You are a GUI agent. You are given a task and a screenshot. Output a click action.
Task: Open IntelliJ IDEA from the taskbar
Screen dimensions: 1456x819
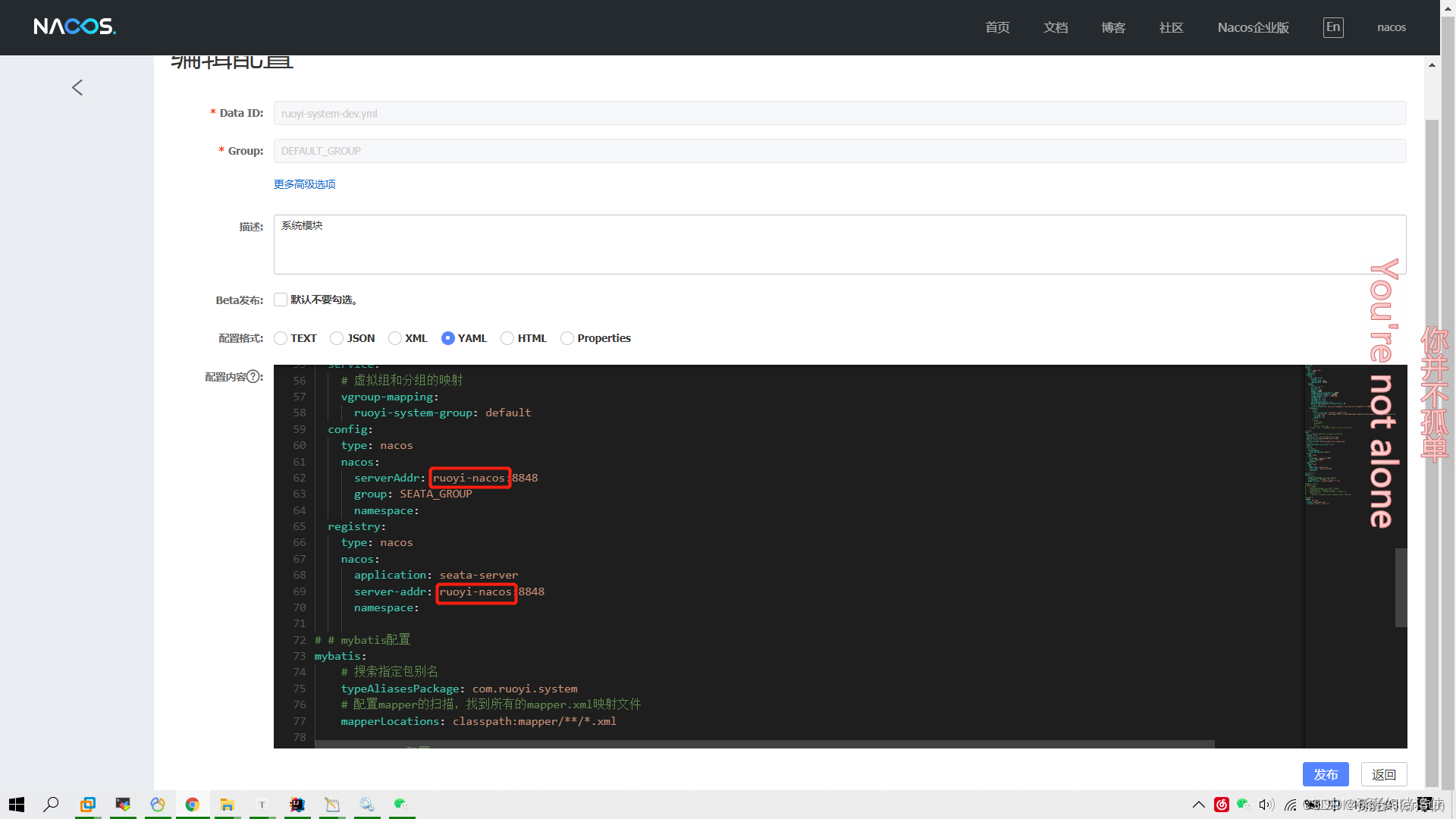click(297, 805)
